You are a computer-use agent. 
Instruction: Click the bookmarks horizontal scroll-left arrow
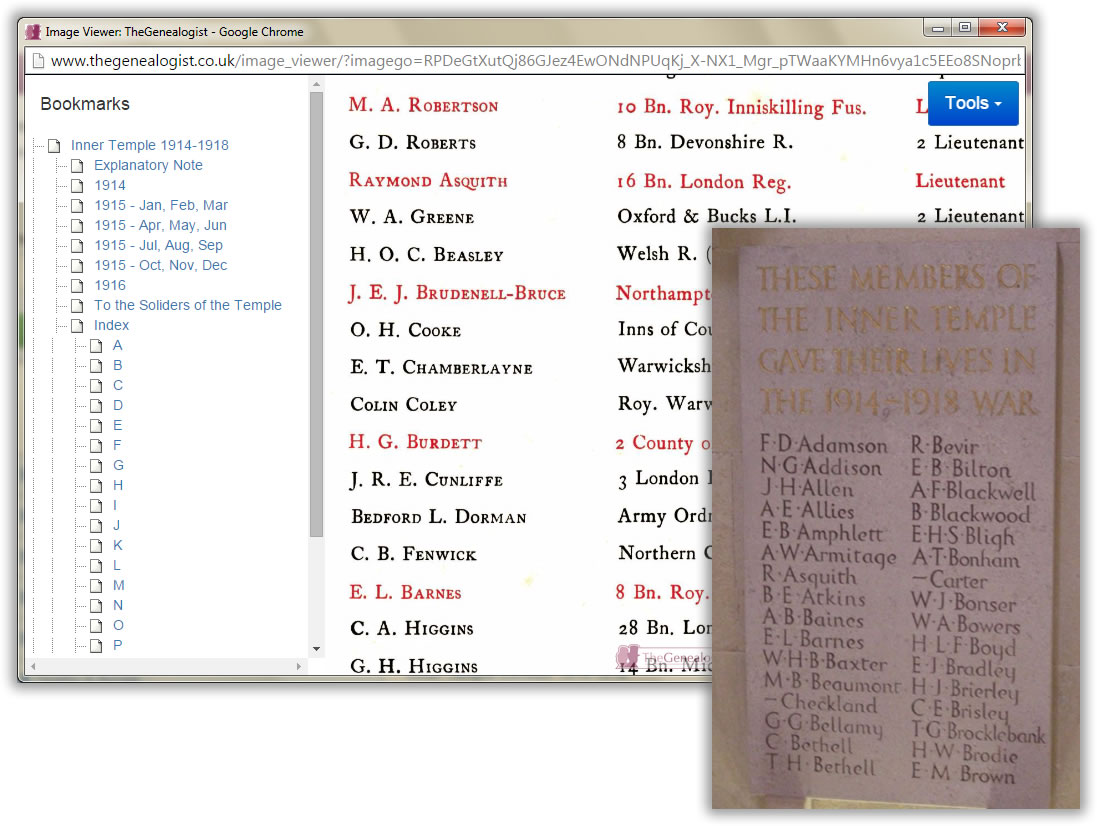point(33,667)
